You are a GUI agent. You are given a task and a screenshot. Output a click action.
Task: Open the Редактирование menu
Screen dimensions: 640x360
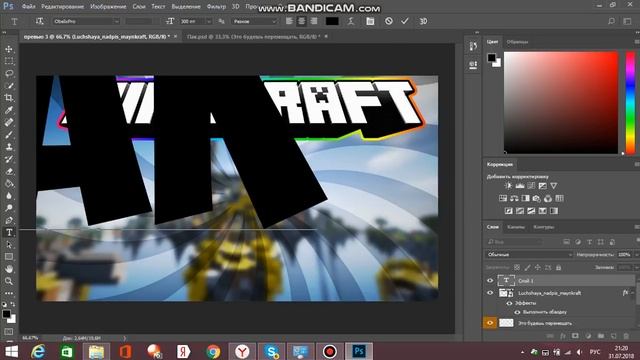click(62, 7)
